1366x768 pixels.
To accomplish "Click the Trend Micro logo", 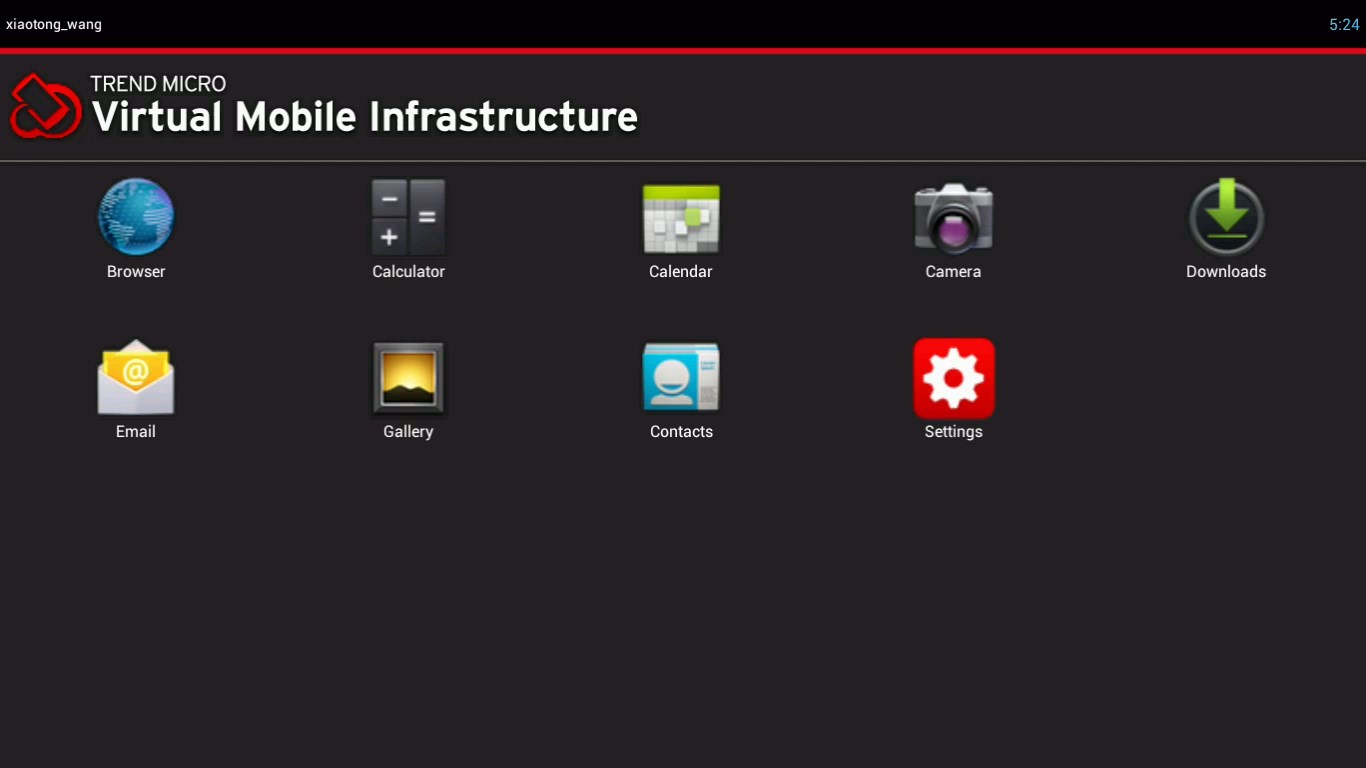I will (x=46, y=106).
